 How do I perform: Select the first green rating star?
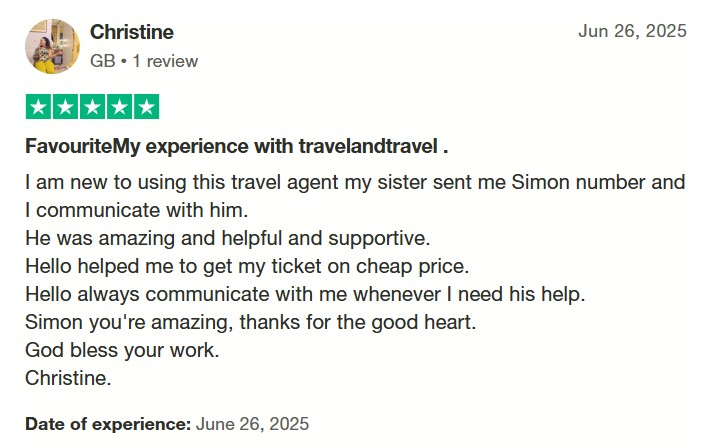point(38,106)
